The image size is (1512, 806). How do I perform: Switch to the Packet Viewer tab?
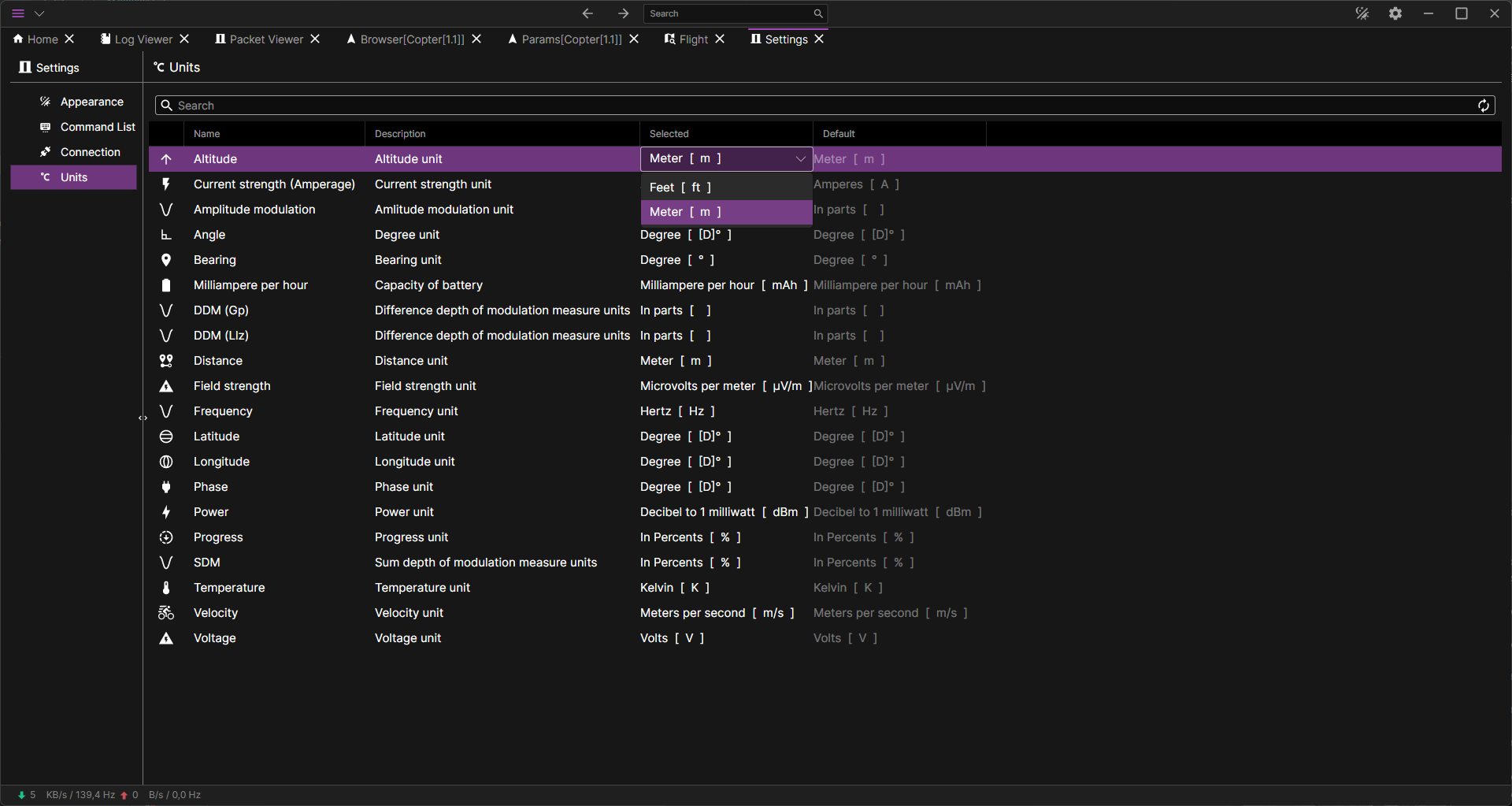coord(265,39)
